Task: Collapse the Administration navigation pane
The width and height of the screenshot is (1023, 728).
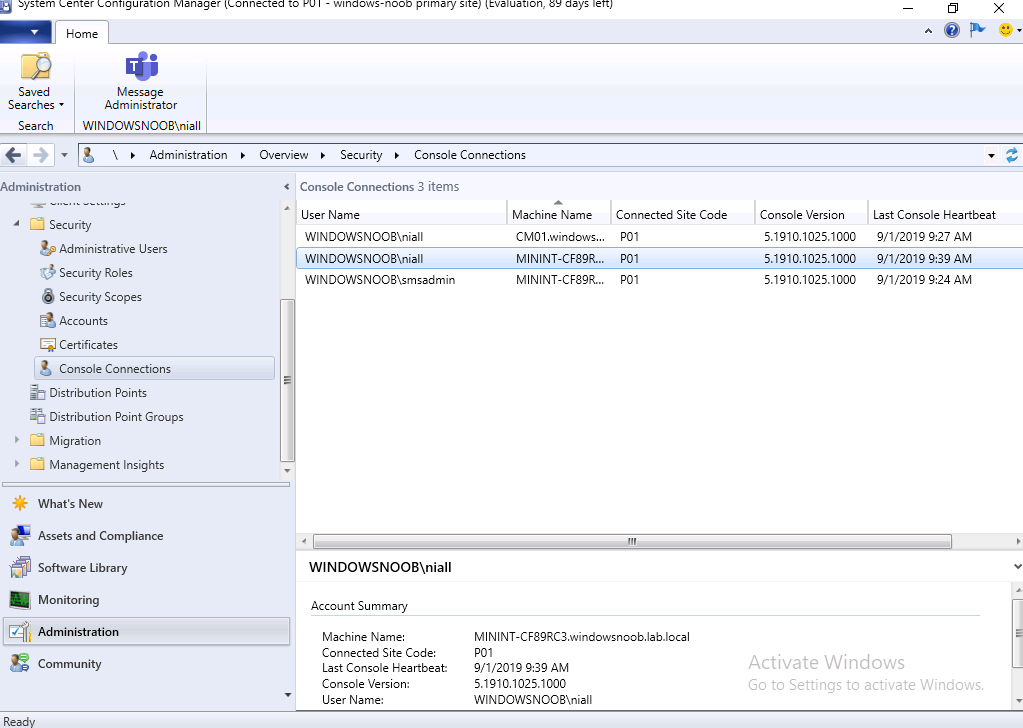Action: click(x=286, y=187)
